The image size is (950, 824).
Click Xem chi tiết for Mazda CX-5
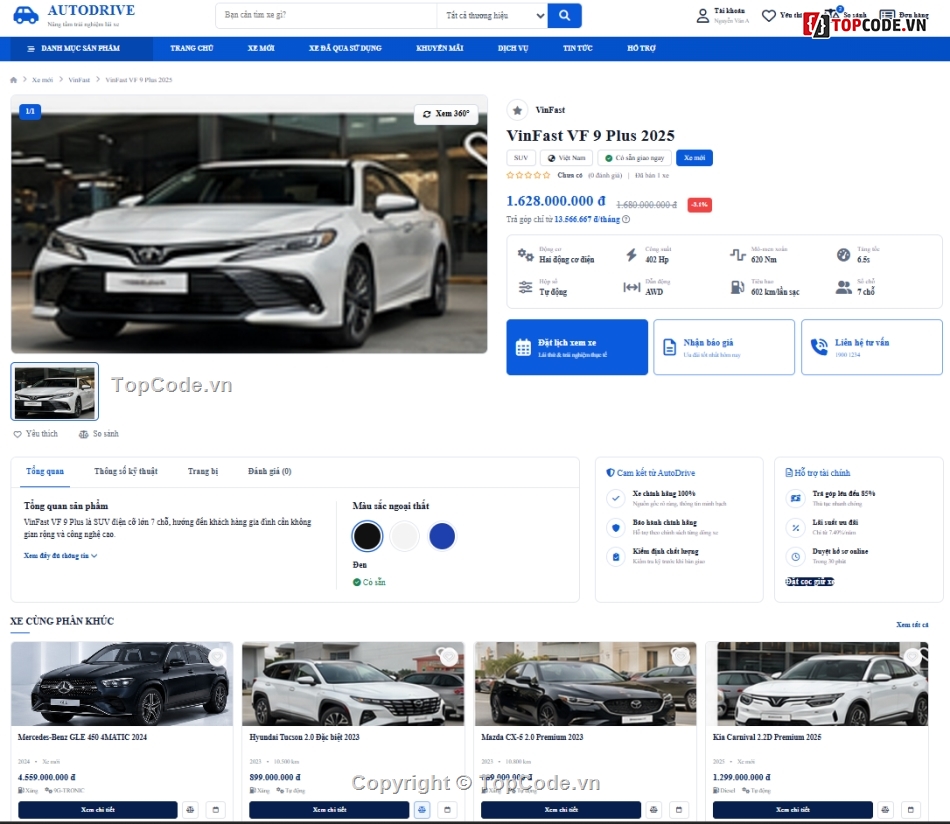(561, 809)
